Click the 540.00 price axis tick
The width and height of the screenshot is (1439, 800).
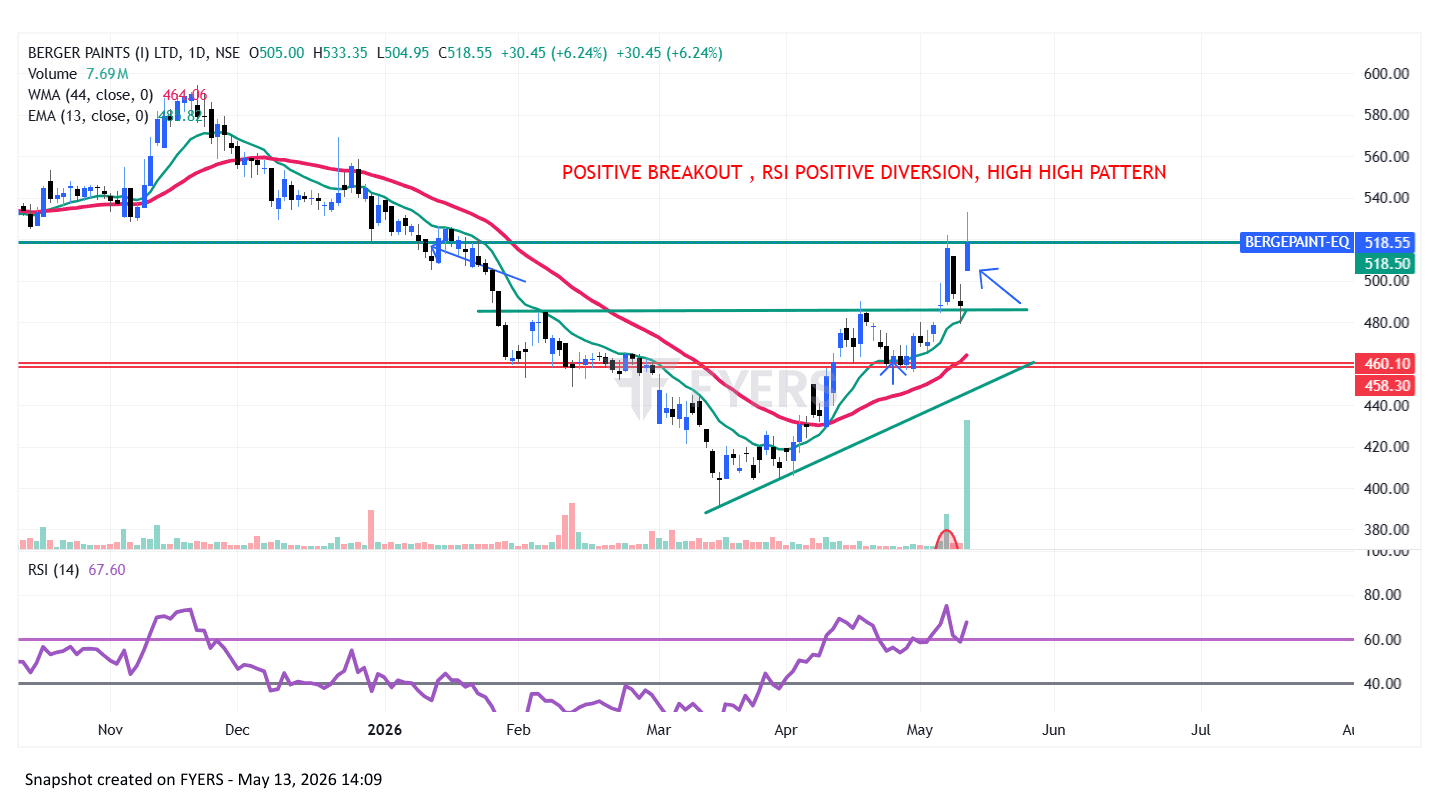(1386, 198)
